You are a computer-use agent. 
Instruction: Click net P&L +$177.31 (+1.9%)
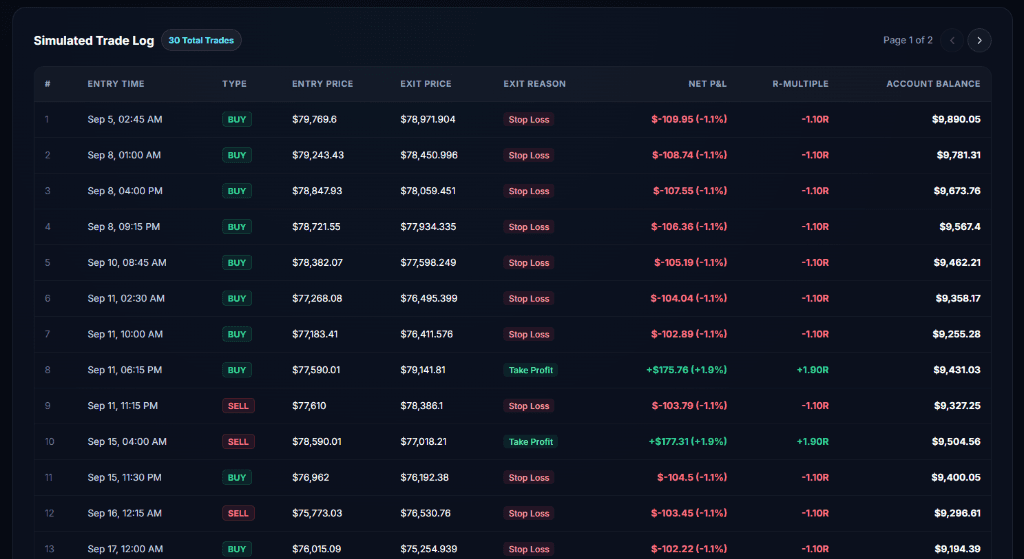tap(688, 442)
